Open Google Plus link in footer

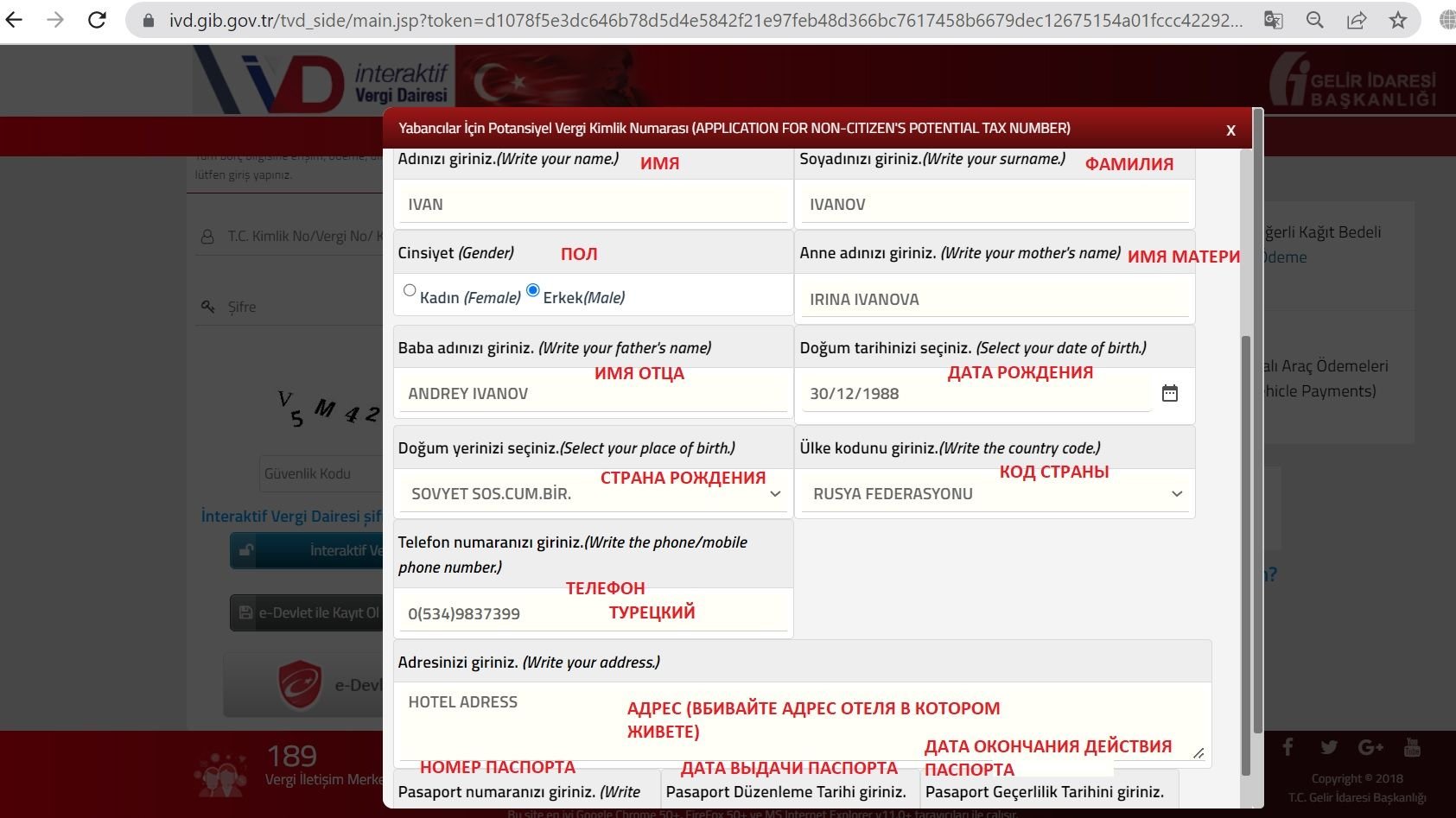(1370, 747)
